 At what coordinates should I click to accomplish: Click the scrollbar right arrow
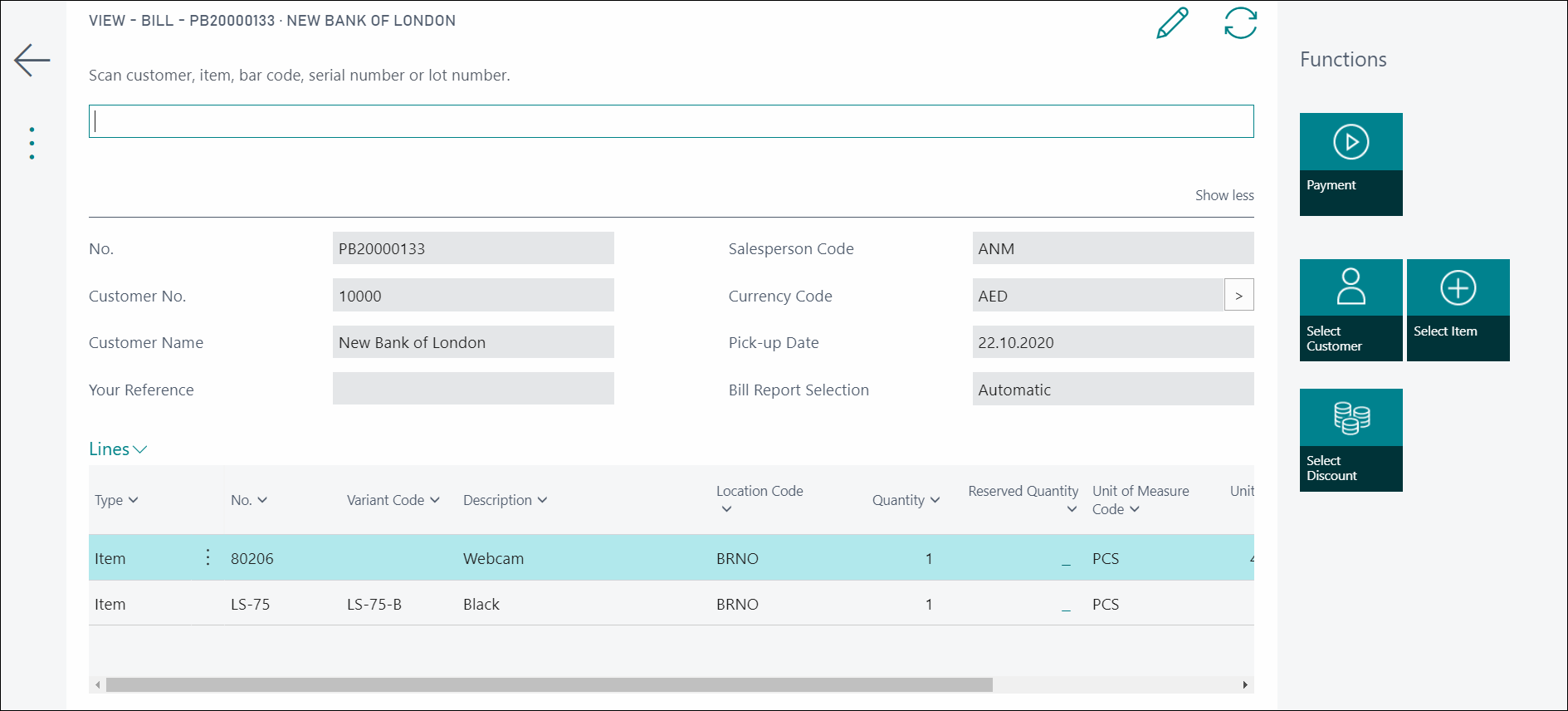pos(1245,684)
